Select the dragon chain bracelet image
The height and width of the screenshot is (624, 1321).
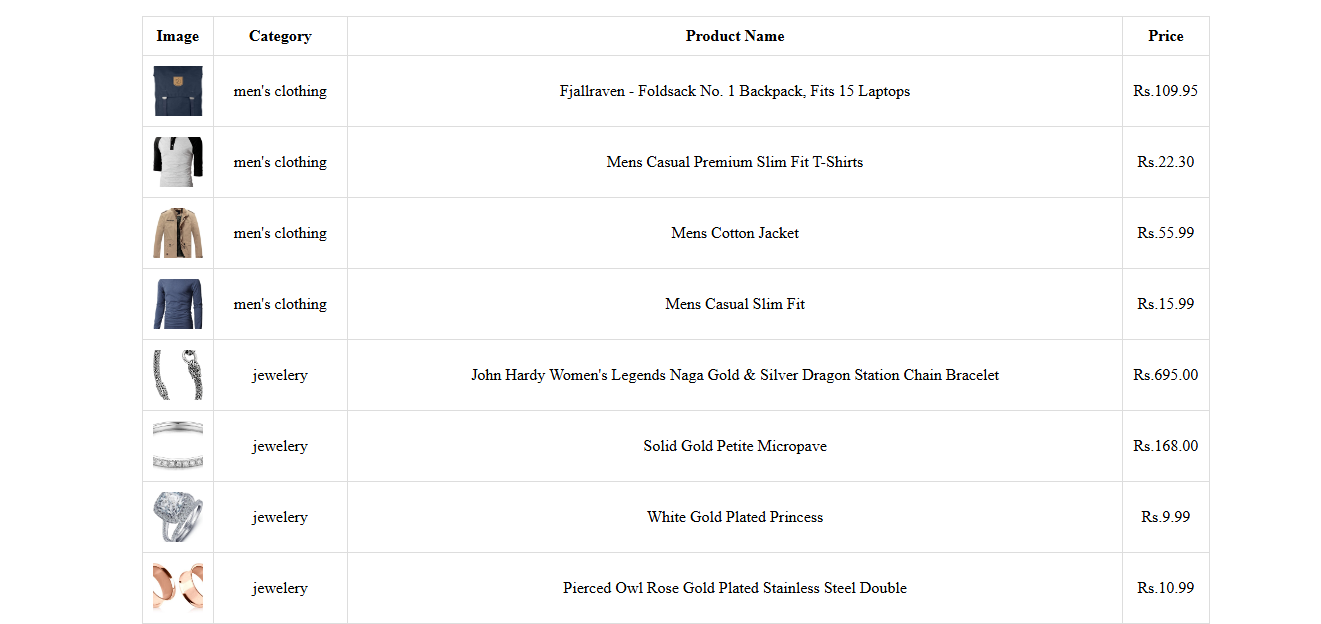coord(178,375)
